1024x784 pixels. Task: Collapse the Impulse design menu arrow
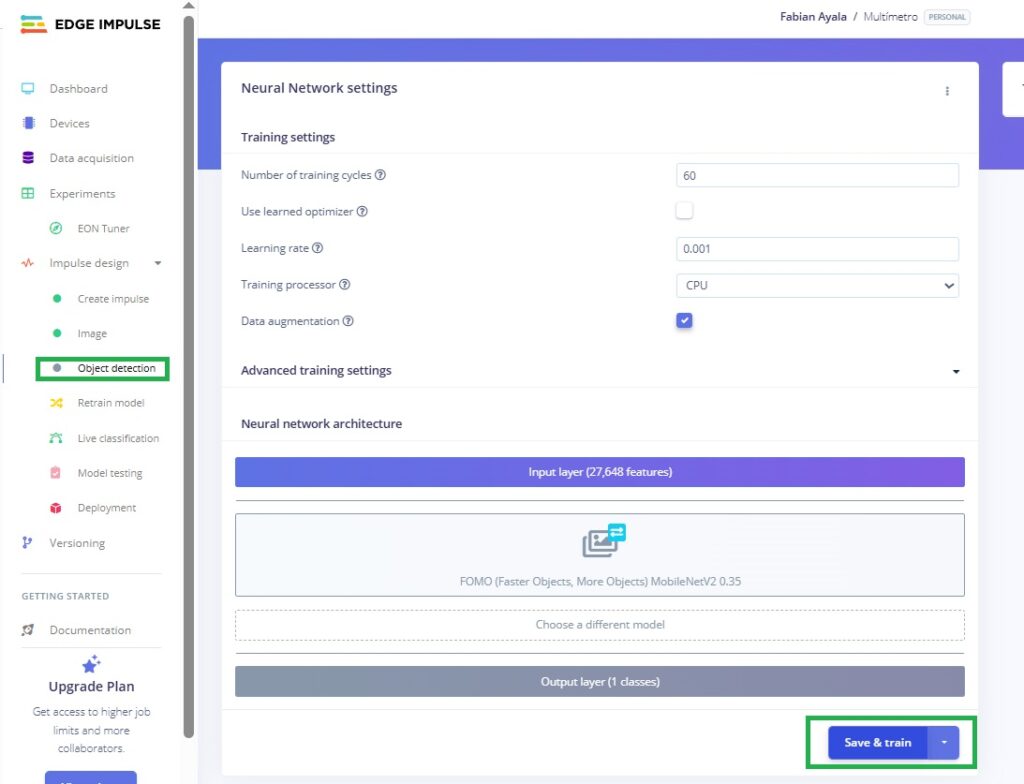coord(157,264)
